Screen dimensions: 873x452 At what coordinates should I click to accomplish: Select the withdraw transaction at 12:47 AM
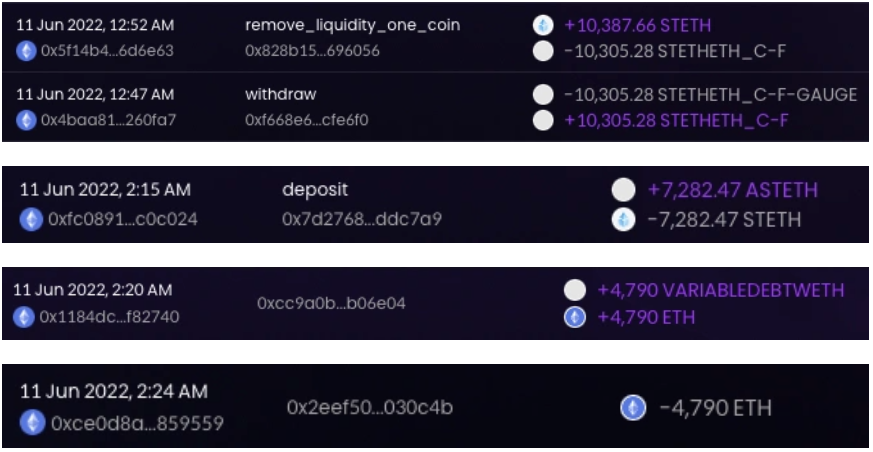(435, 107)
